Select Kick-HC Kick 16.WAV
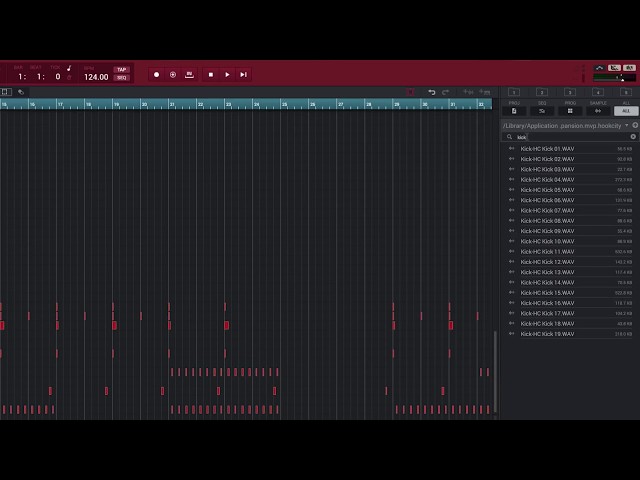This screenshot has height=480, width=640. pos(570,303)
